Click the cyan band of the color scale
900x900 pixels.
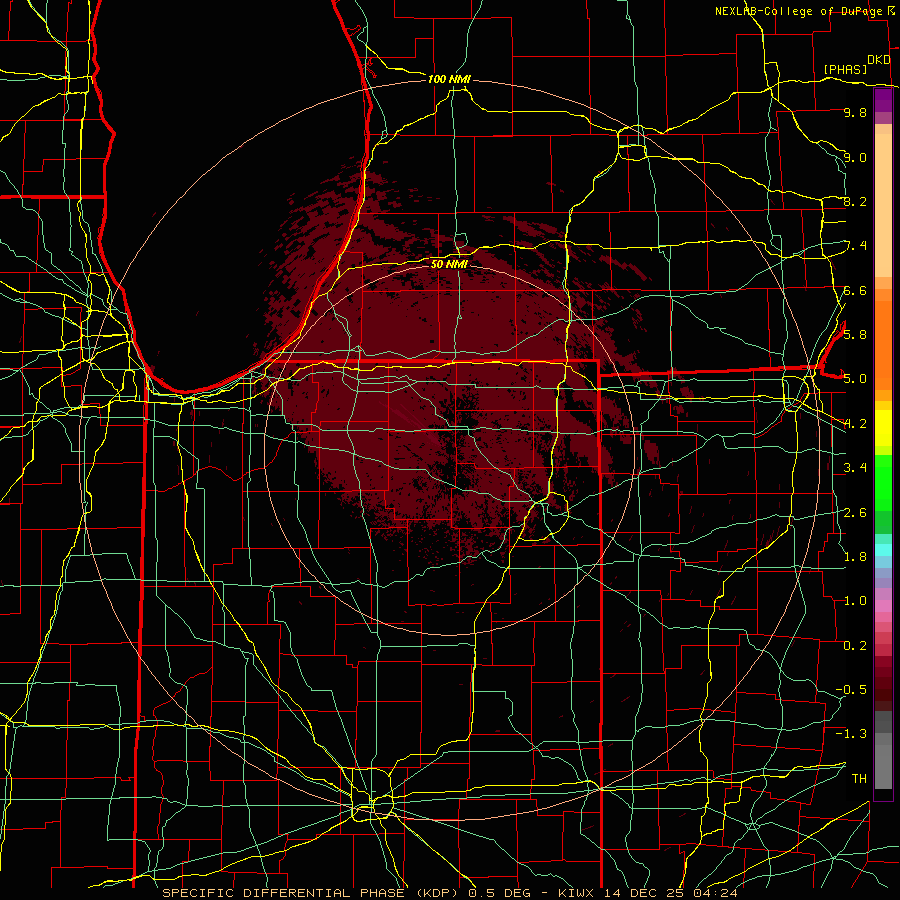click(x=883, y=550)
